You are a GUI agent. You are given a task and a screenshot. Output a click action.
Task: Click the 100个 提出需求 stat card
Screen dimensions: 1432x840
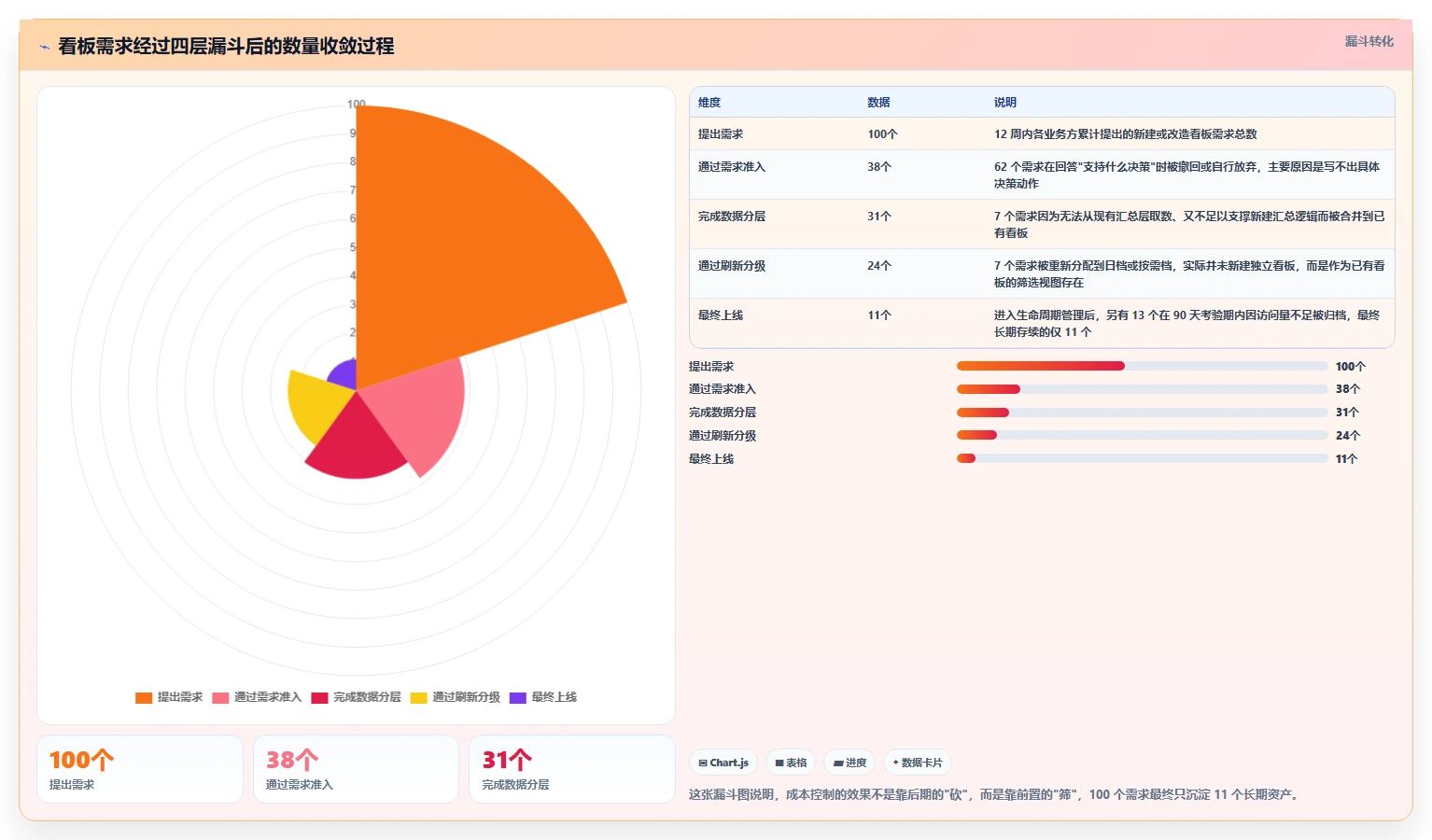pos(140,769)
